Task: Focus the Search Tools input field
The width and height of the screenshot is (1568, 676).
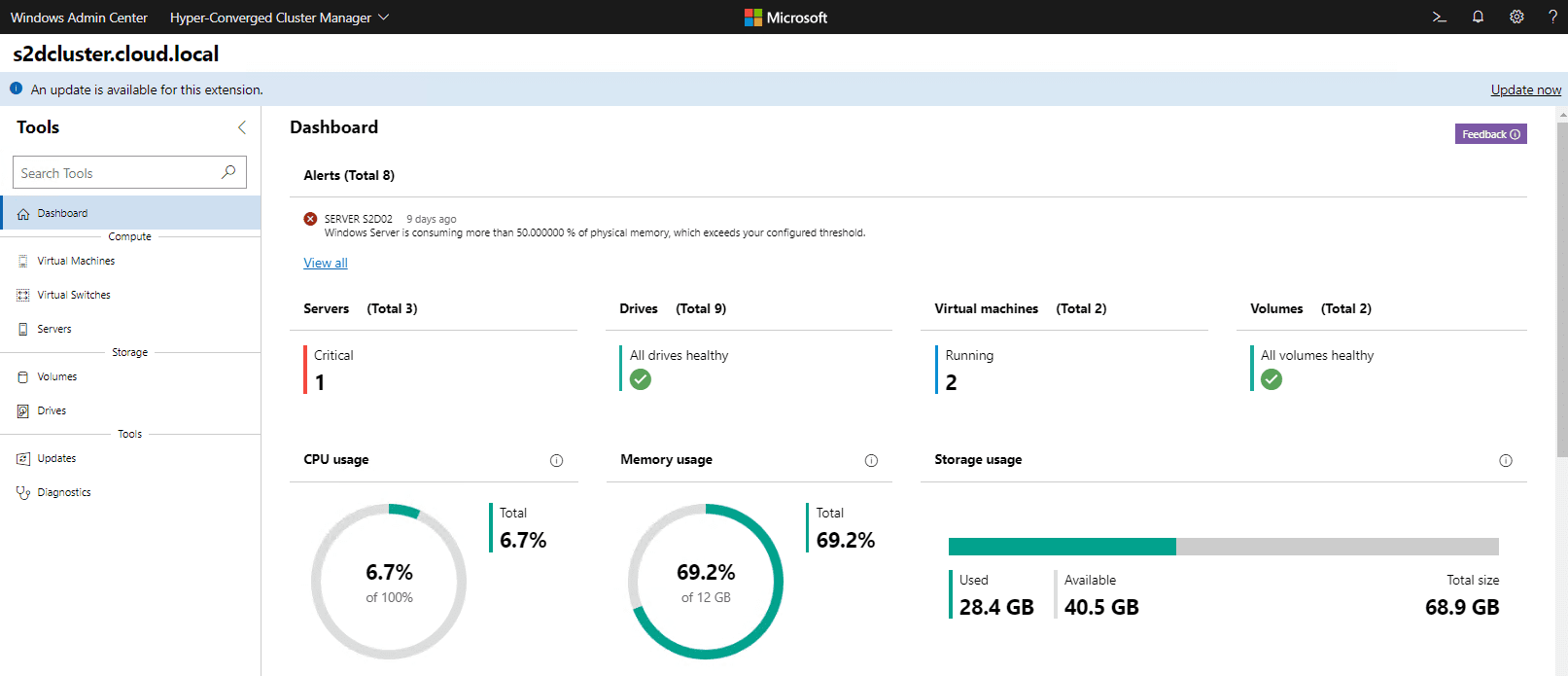Action: coord(117,173)
